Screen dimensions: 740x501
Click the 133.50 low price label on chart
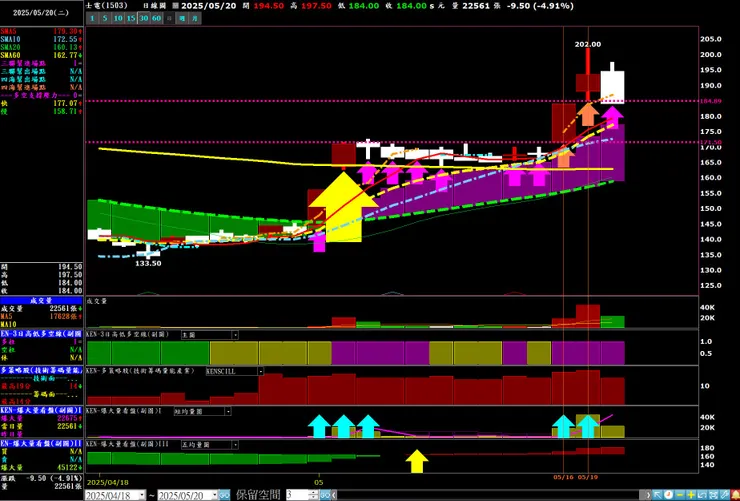point(148,263)
